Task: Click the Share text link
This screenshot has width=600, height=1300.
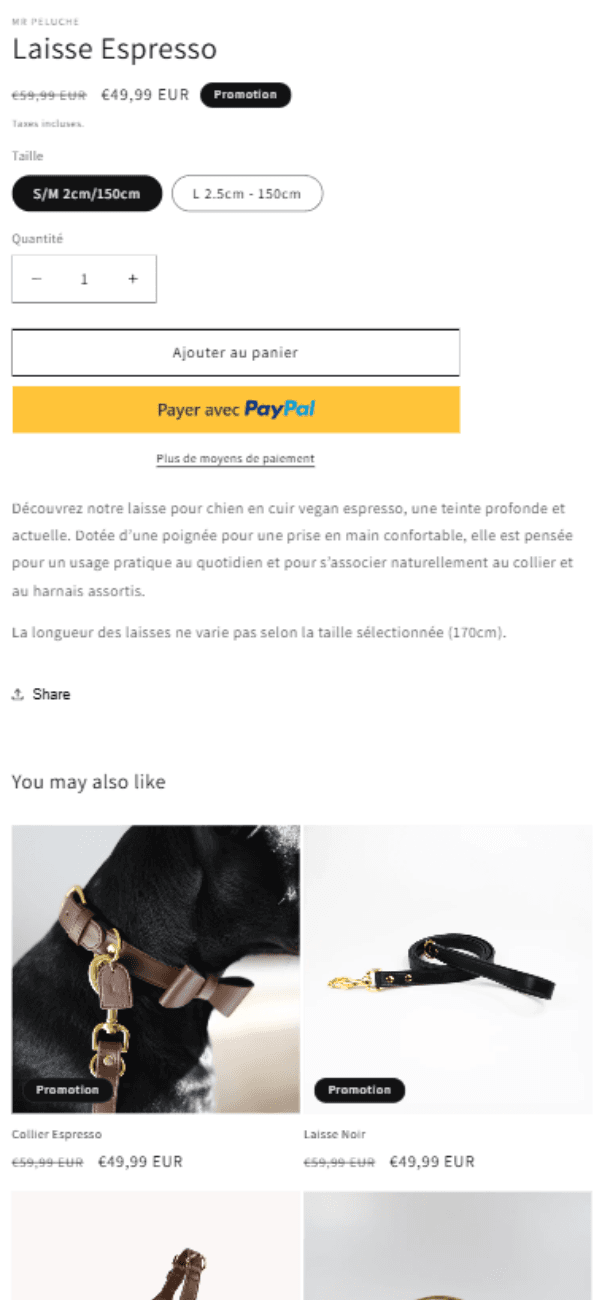Action: coord(51,694)
